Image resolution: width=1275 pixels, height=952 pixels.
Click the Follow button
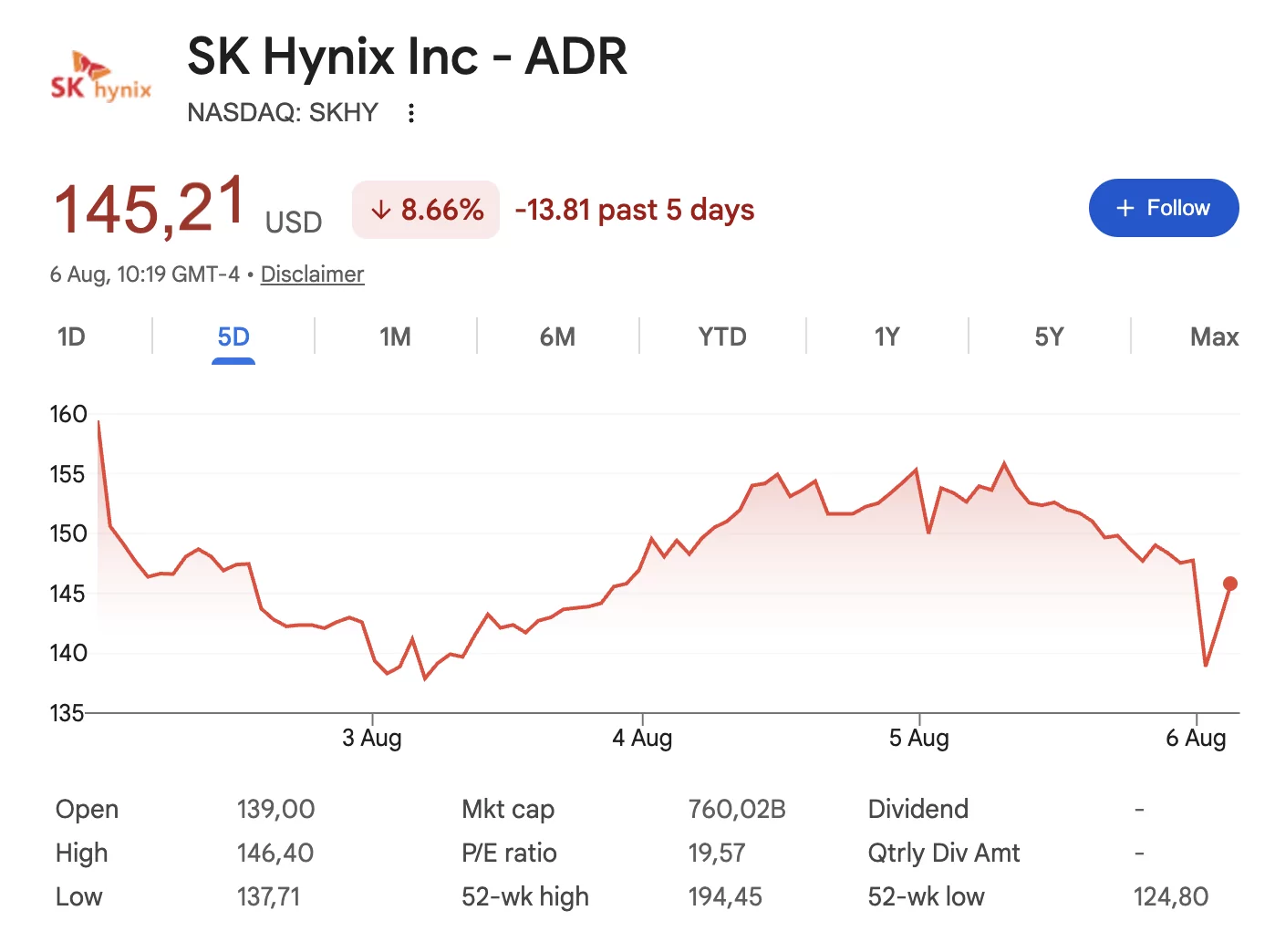(1164, 208)
